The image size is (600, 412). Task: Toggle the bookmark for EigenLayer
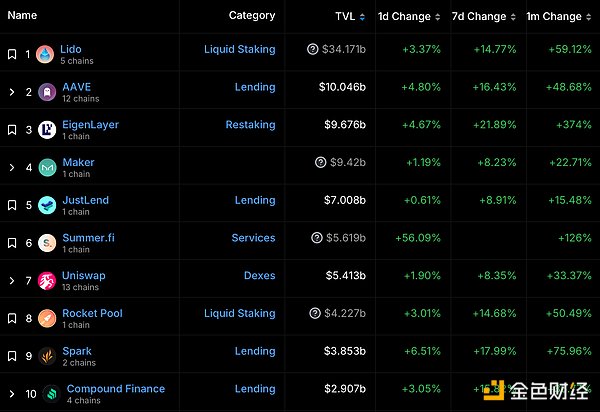click(x=12, y=130)
